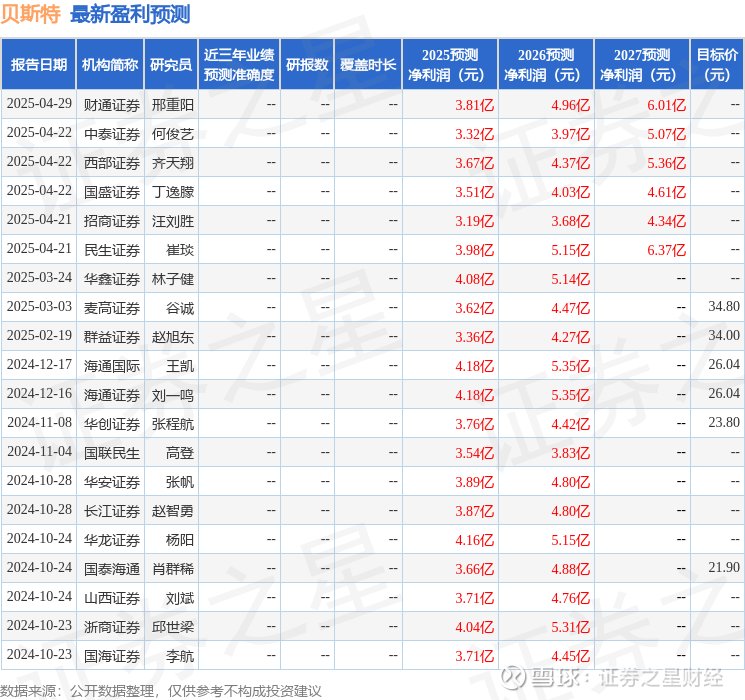Image resolution: width=745 pixels, height=700 pixels.
Task: Click analyst name 邢重阳
Action: point(172,105)
